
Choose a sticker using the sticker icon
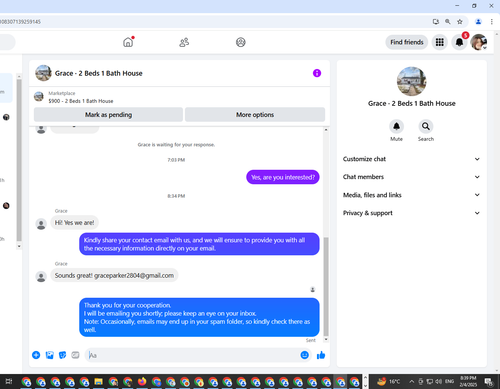(62, 355)
